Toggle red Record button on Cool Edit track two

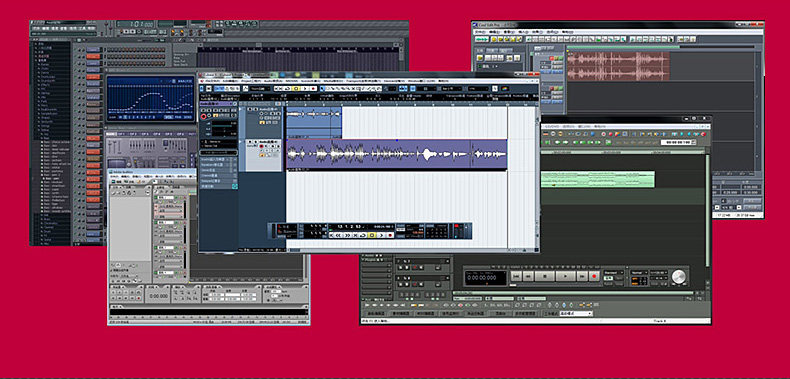click(x=552, y=88)
